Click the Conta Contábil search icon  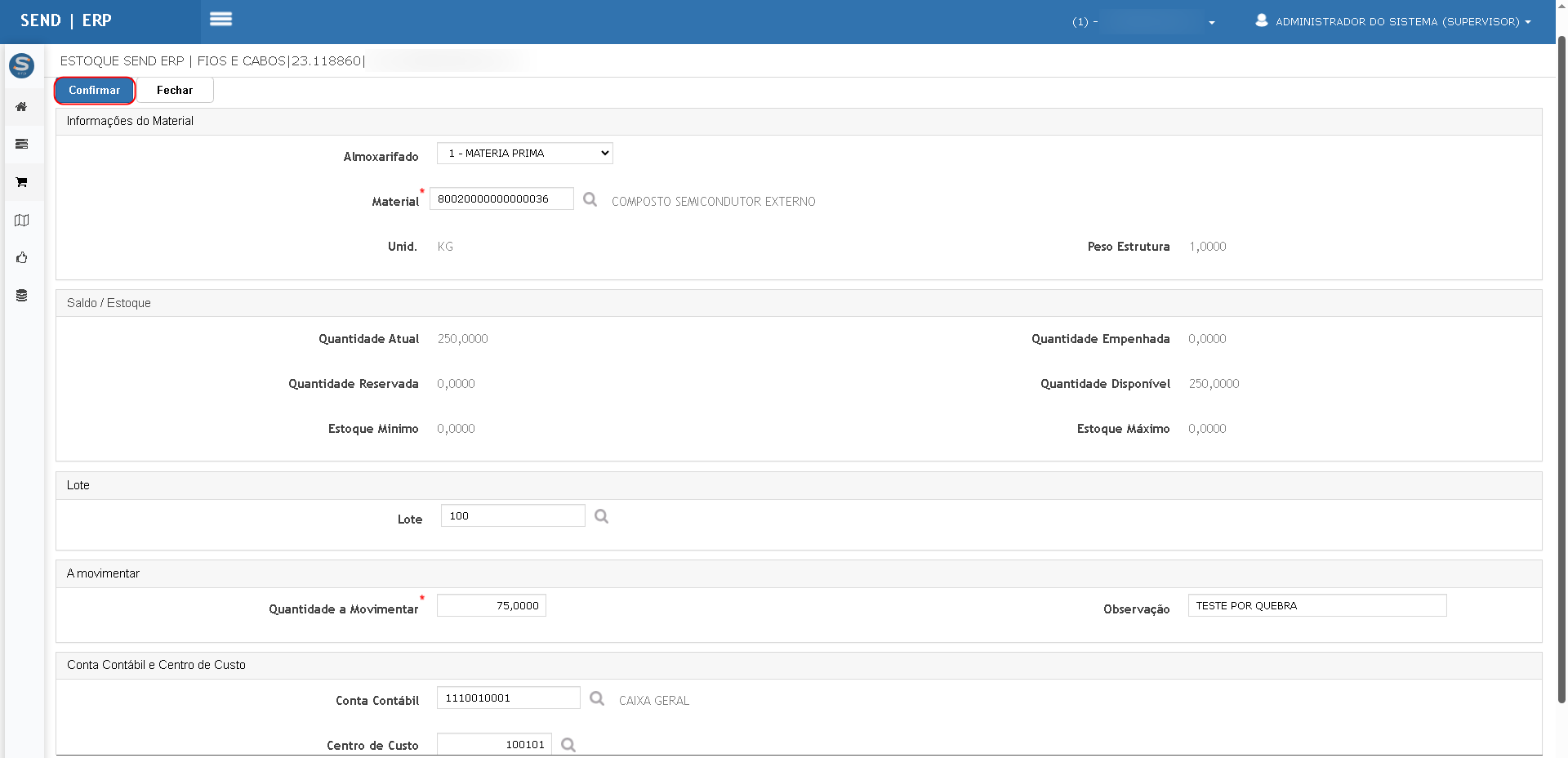(x=597, y=698)
